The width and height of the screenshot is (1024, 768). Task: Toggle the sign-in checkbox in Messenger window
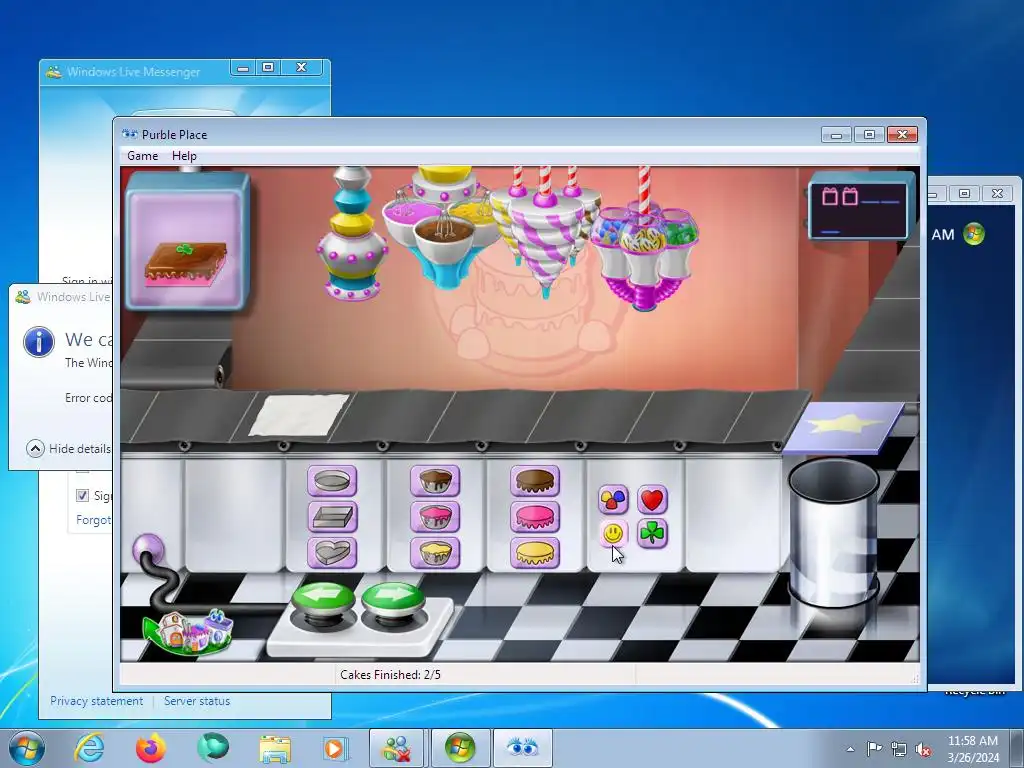[82, 495]
